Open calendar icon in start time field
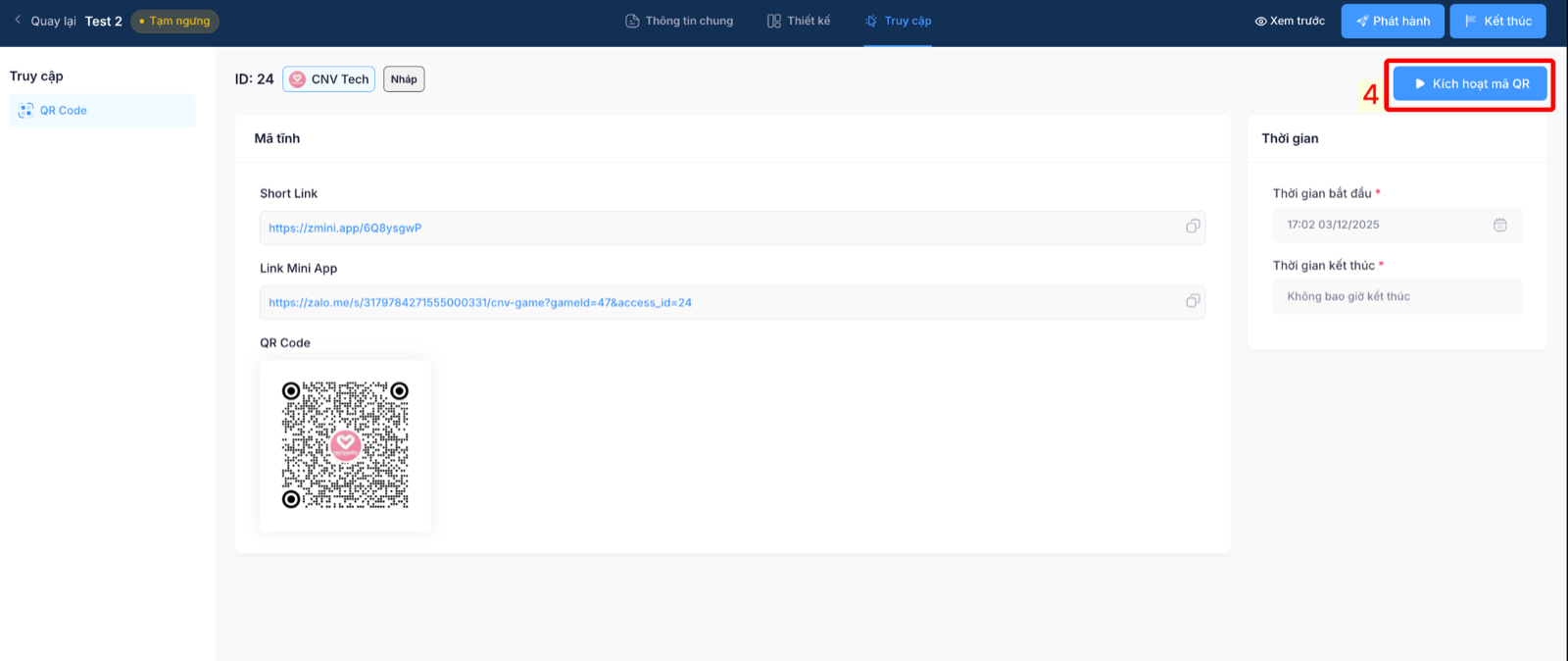Viewport: 1568px width, 661px height. coord(1499,225)
